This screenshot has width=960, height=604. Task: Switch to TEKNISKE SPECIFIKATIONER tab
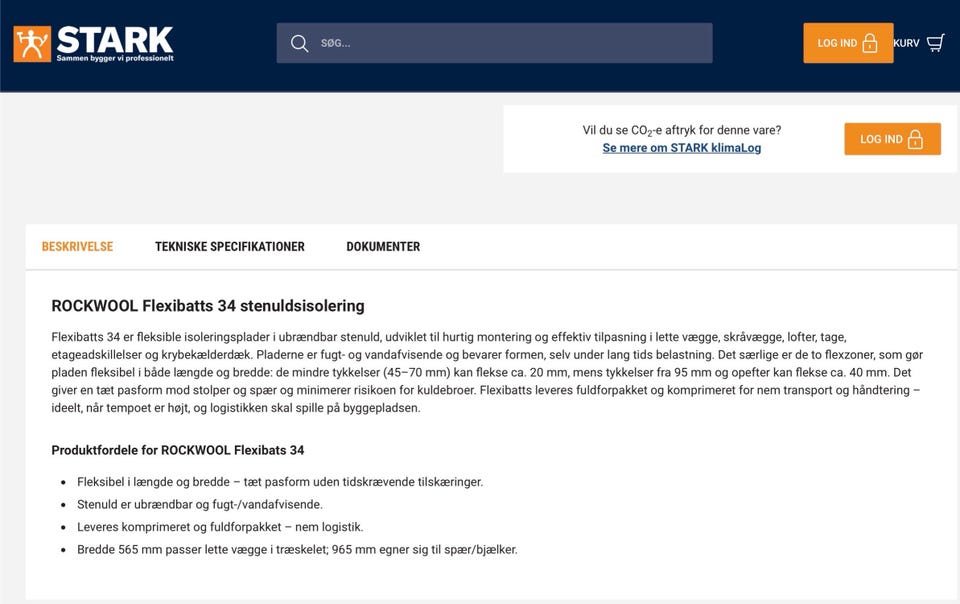[x=230, y=247]
